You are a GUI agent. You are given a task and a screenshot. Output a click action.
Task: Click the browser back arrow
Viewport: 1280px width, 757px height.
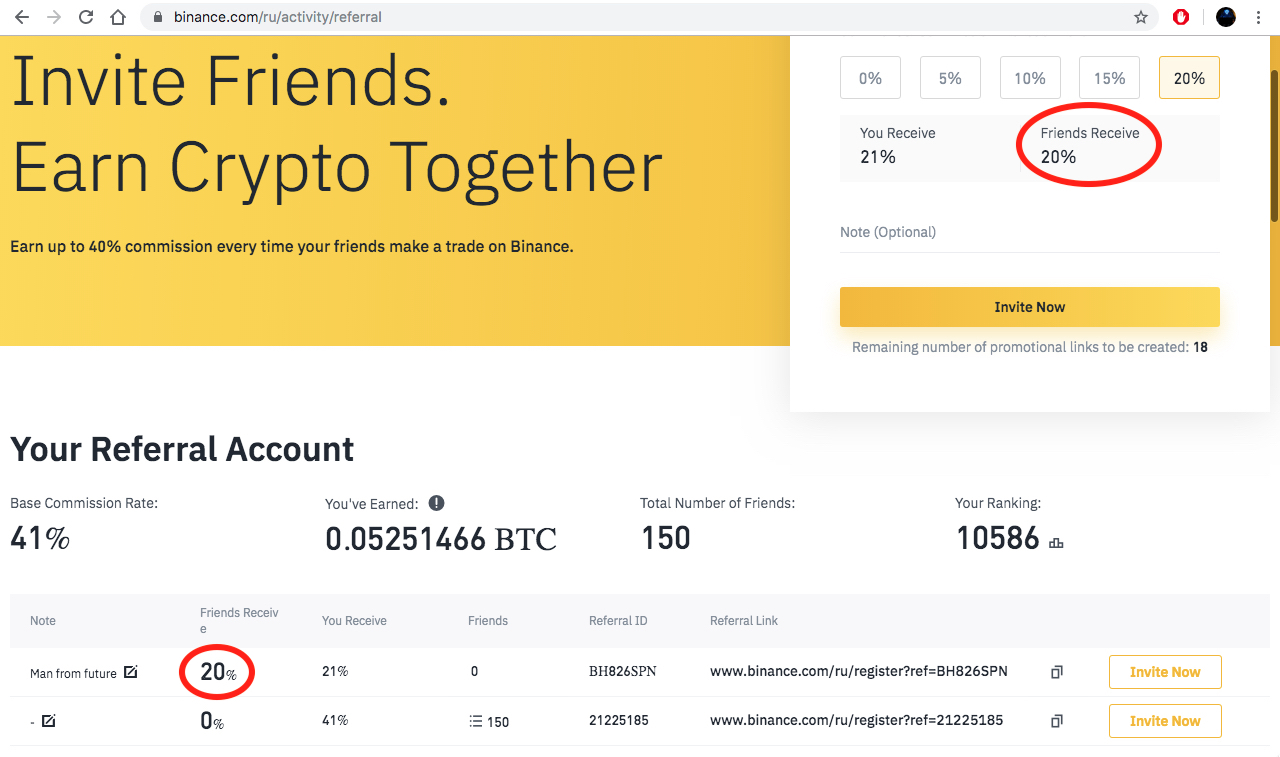click(x=22, y=17)
